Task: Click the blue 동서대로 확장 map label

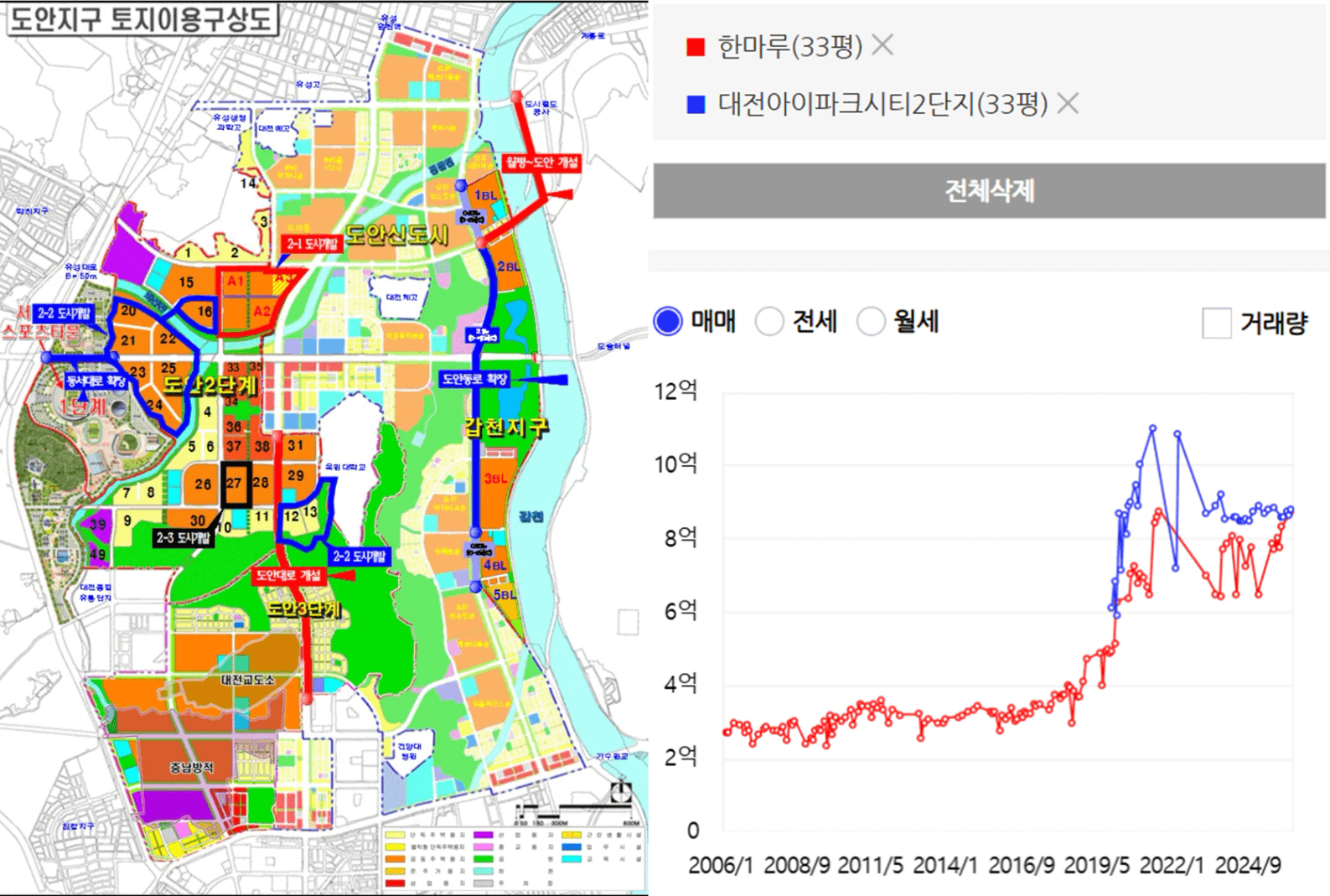Action: click(96, 381)
